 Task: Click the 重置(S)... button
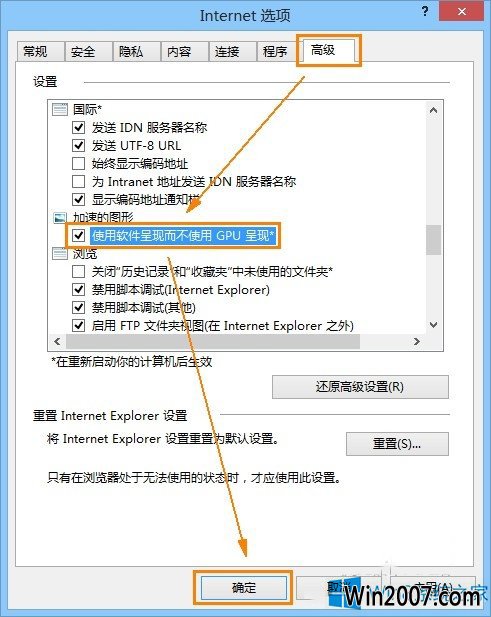[x=397, y=444]
